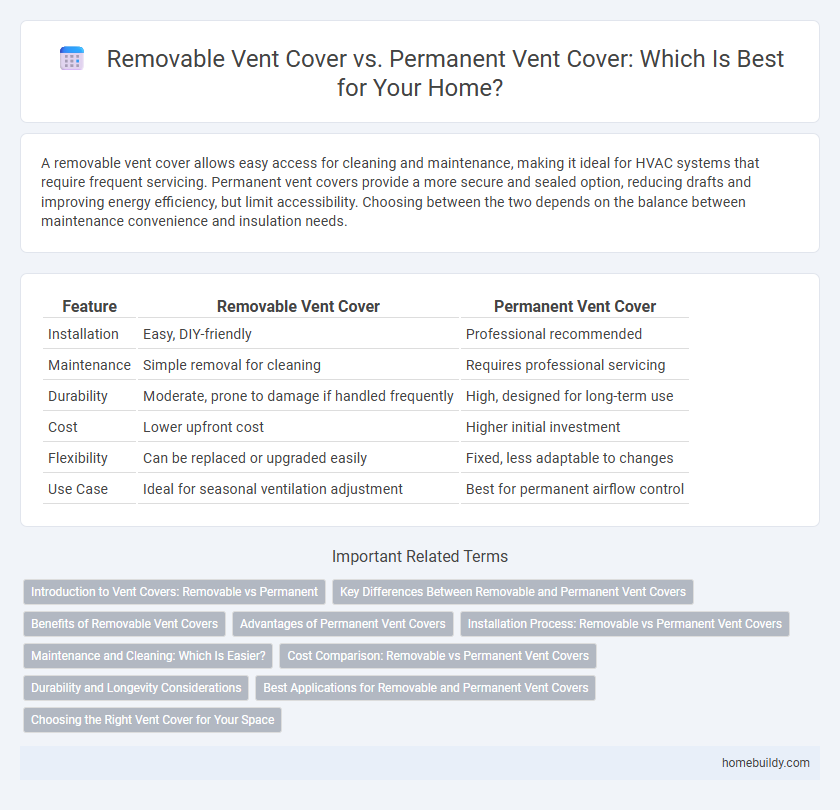Click the calendar icon next to the title
The height and width of the screenshot is (810, 840).
click(x=71, y=59)
